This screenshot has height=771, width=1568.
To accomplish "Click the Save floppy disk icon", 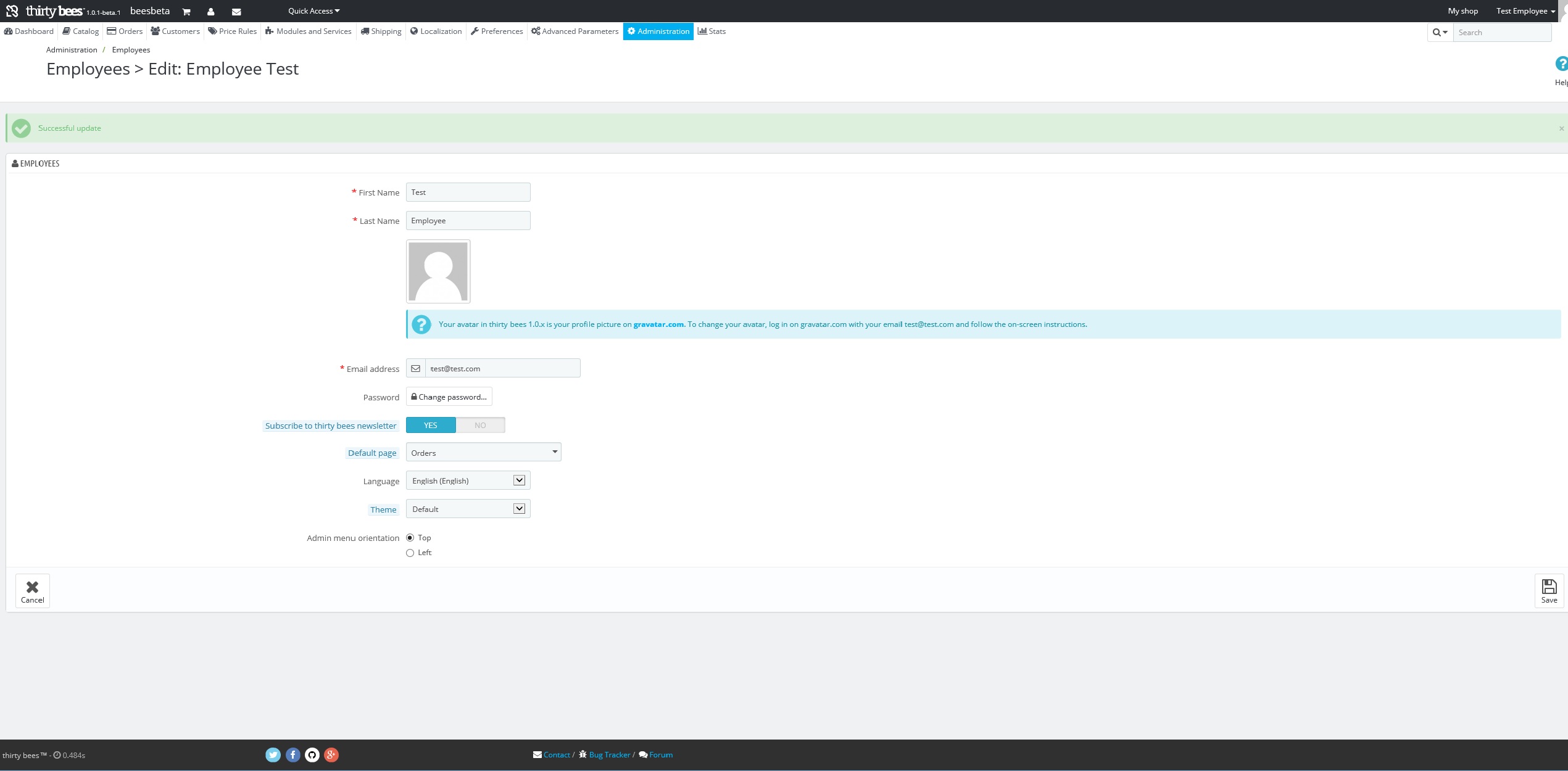I will [1549, 587].
